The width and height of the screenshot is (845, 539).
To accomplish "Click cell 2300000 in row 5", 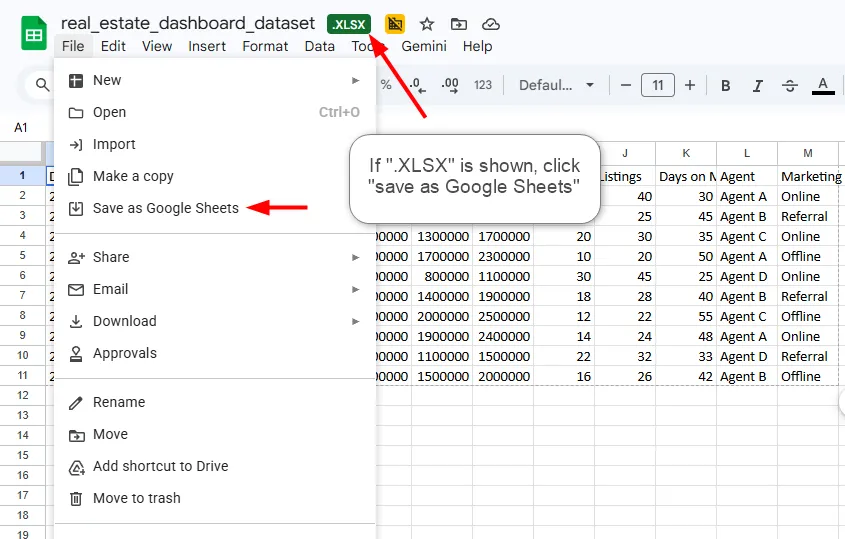I will (503, 257).
